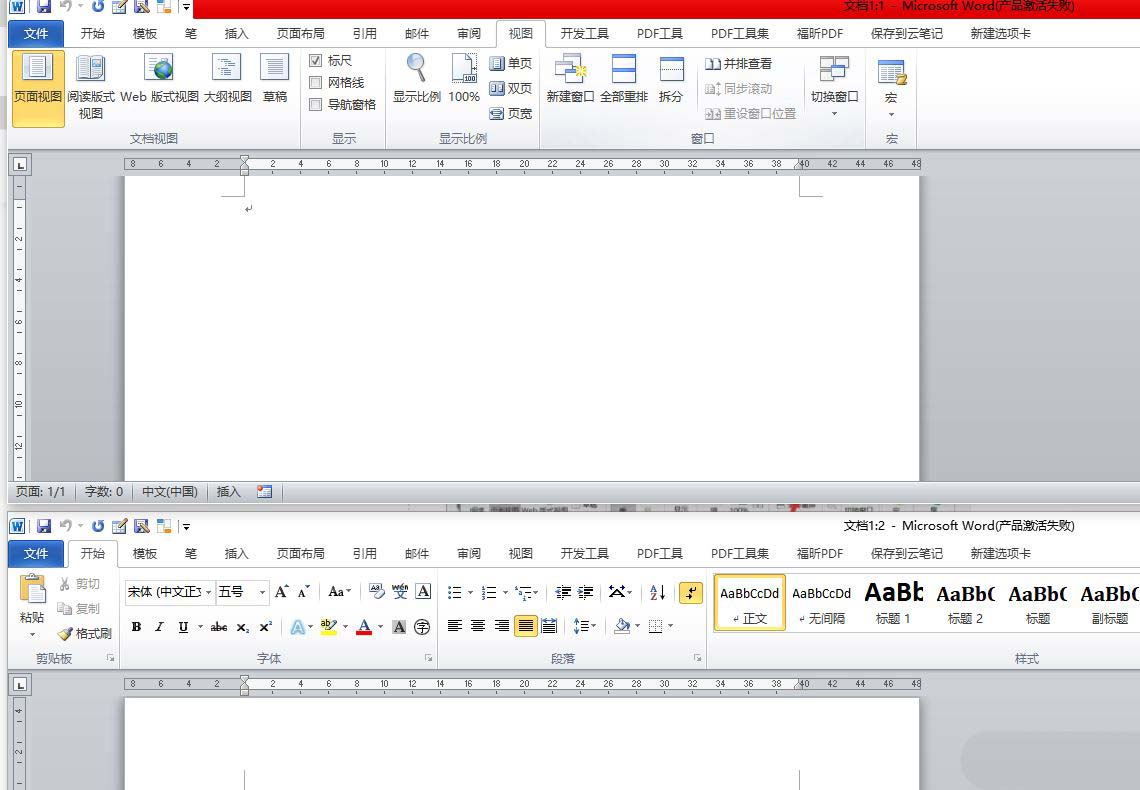Screen dimensions: 1140x790
Task: Expand the font name 宋体 dropdown
Action: (x=209, y=592)
